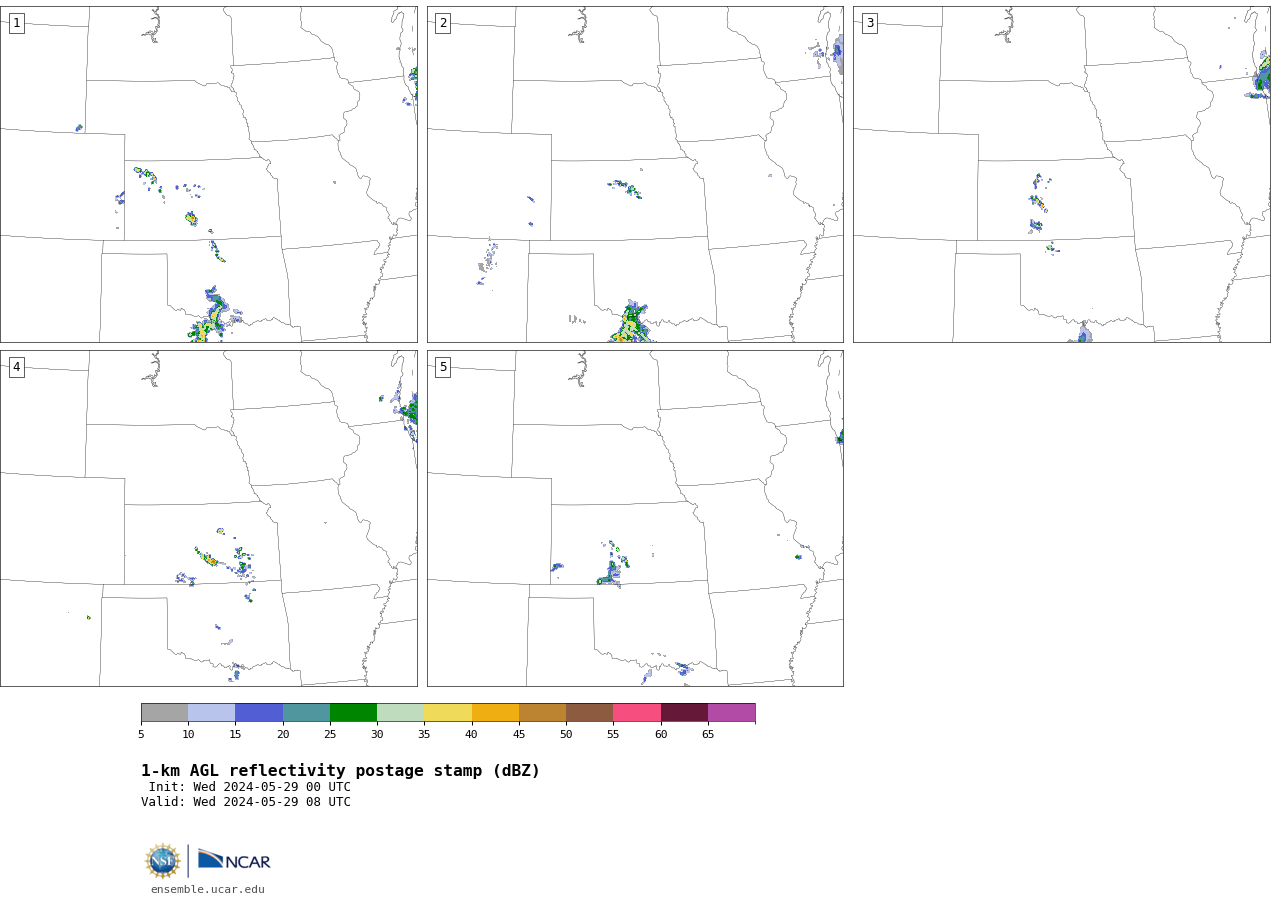Click the teal 20-25 dBZ swatch
Image resolution: width=1280 pixels, height=901 pixels.
coord(306,713)
